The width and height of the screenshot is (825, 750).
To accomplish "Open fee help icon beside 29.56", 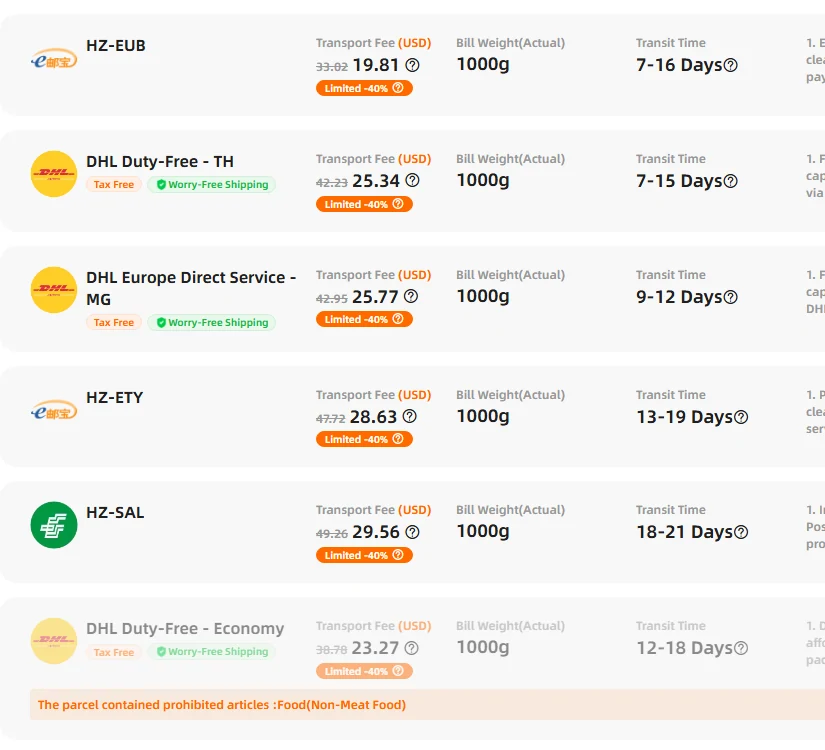I will point(412,532).
